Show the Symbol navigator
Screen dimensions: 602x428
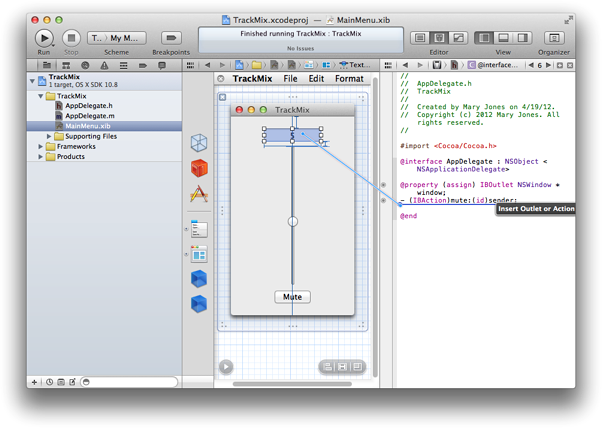[x=66, y=65]
